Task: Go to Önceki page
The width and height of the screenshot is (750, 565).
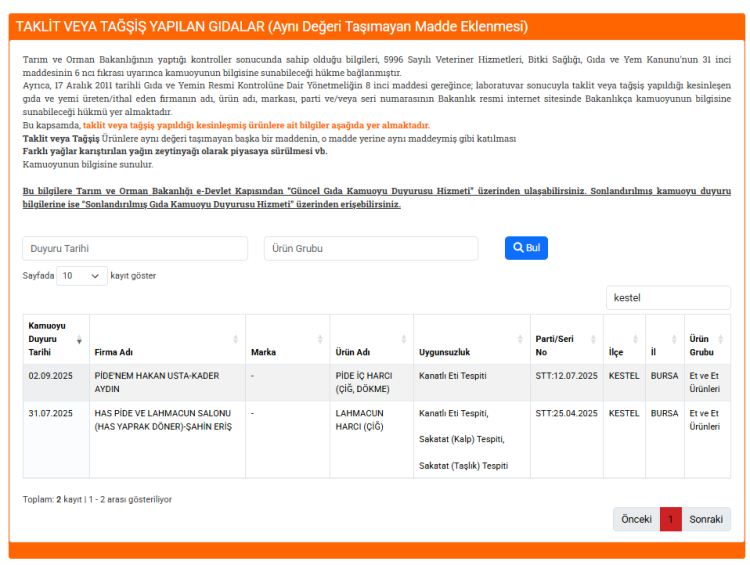Action: point(636,520)
